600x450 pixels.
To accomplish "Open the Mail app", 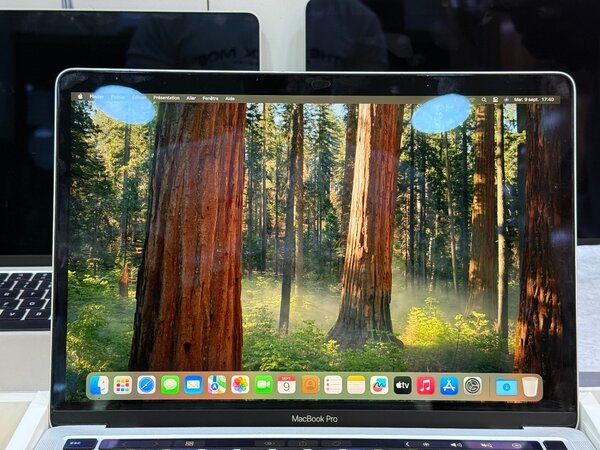I will 193,385.
